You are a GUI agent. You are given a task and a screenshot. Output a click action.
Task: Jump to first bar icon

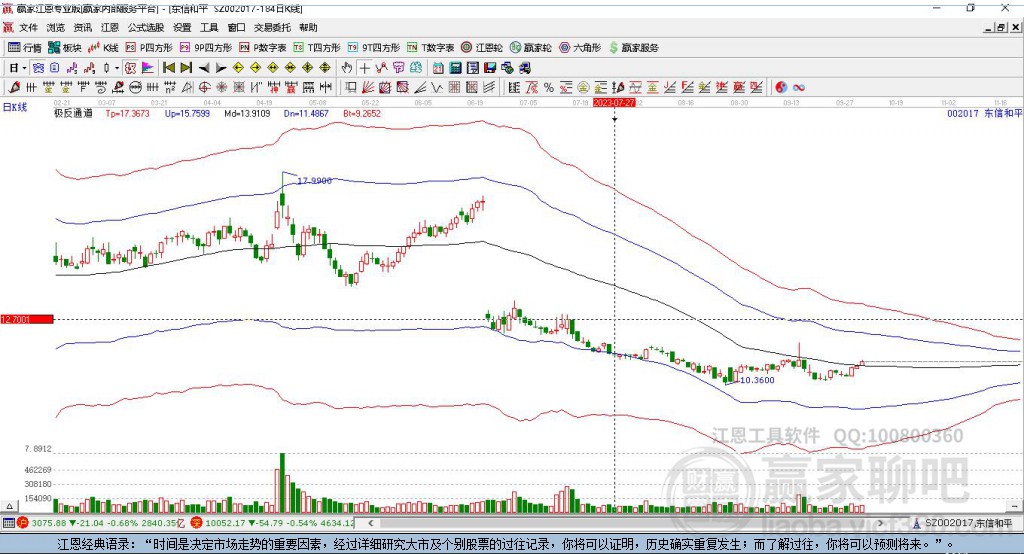click(x=168, y=68)
